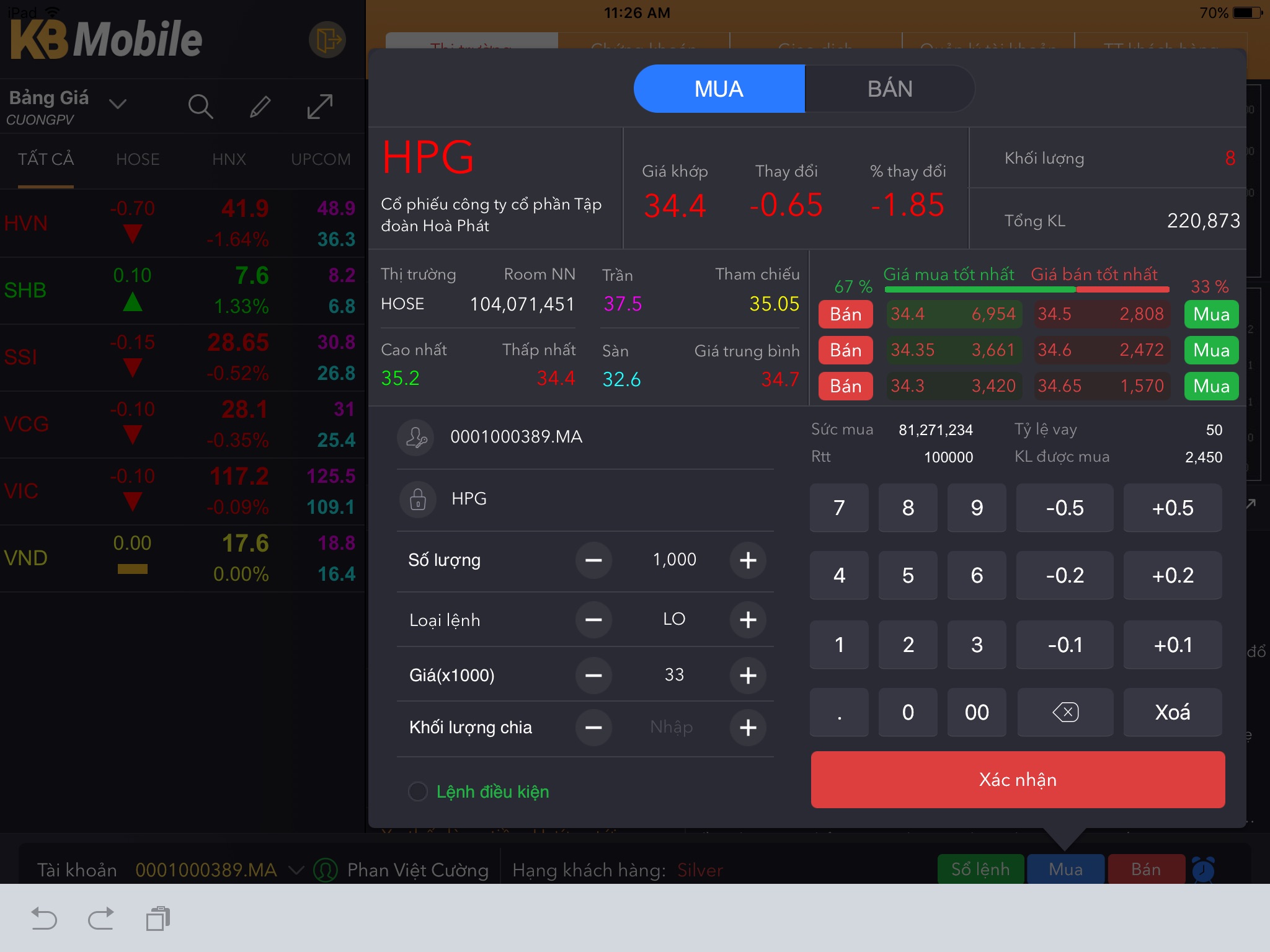Tap the pencil edit icon in Bảng Giá

point(260,107)
